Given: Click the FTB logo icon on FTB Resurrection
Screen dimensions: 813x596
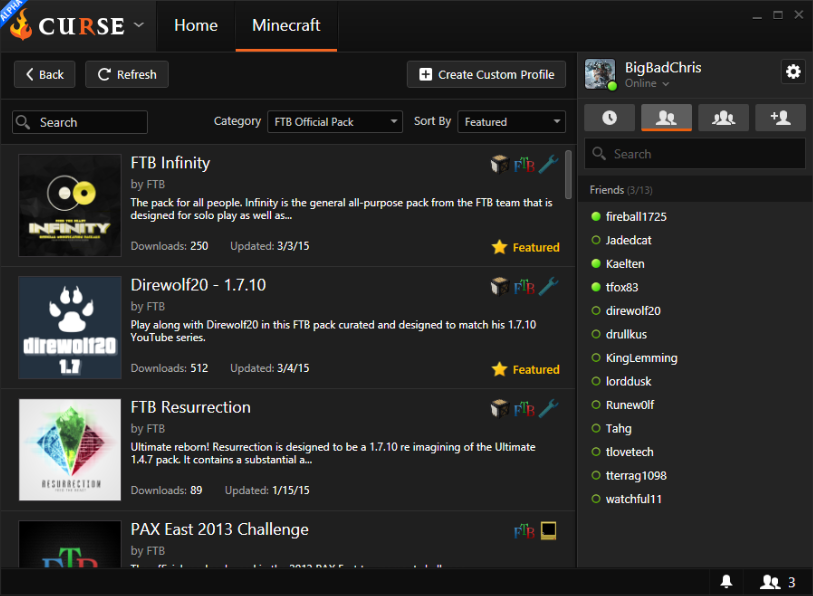Looking at the screenshot, I should [x=524, y=410].
